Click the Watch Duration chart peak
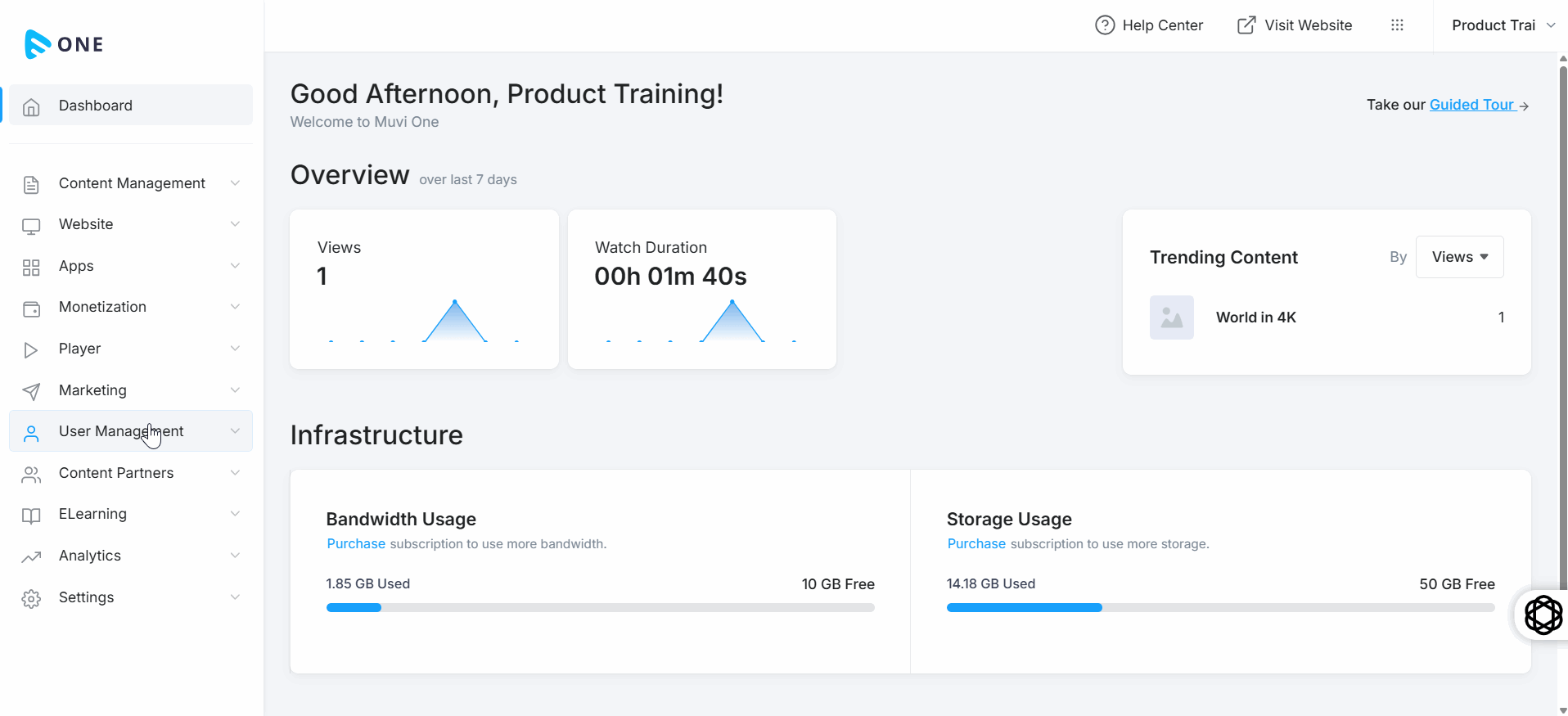Screen dimensions: 1568x716 click(732, 302)
